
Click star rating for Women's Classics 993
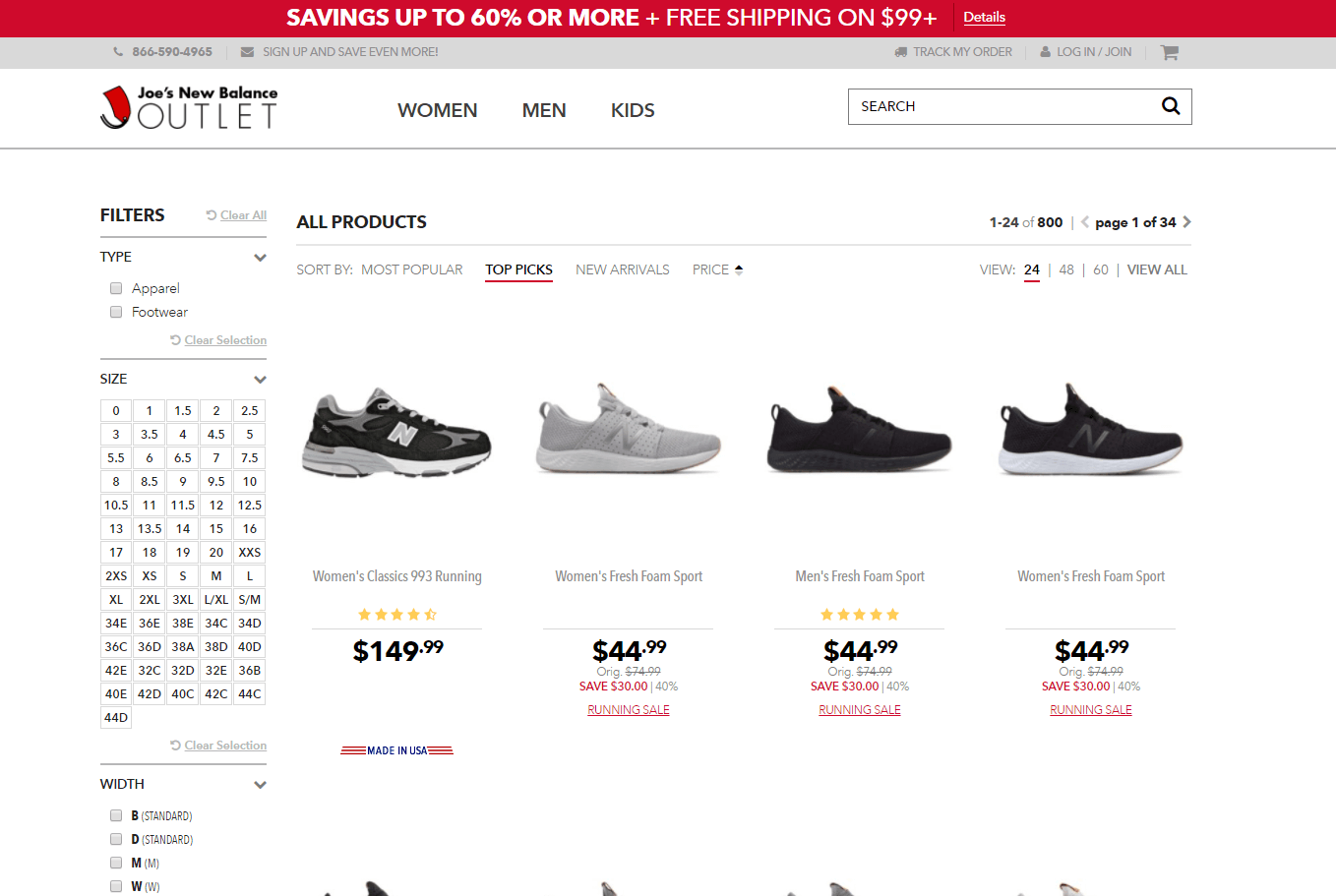(x=397, y=615)
